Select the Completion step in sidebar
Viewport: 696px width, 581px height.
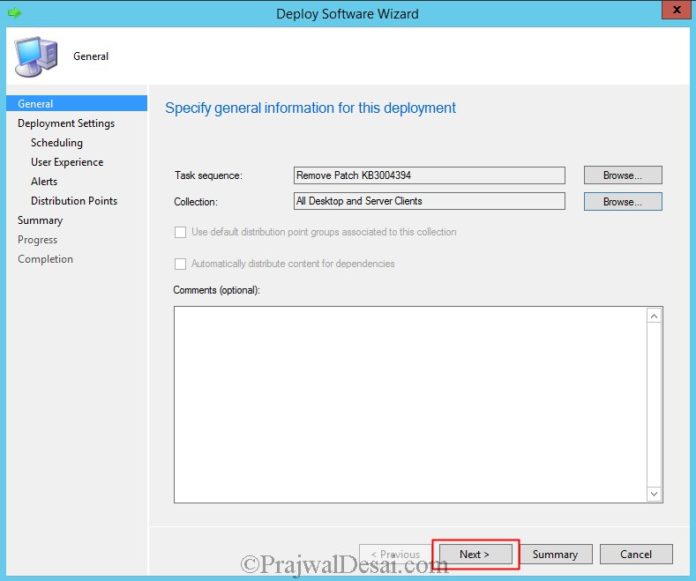coord(45,259)
